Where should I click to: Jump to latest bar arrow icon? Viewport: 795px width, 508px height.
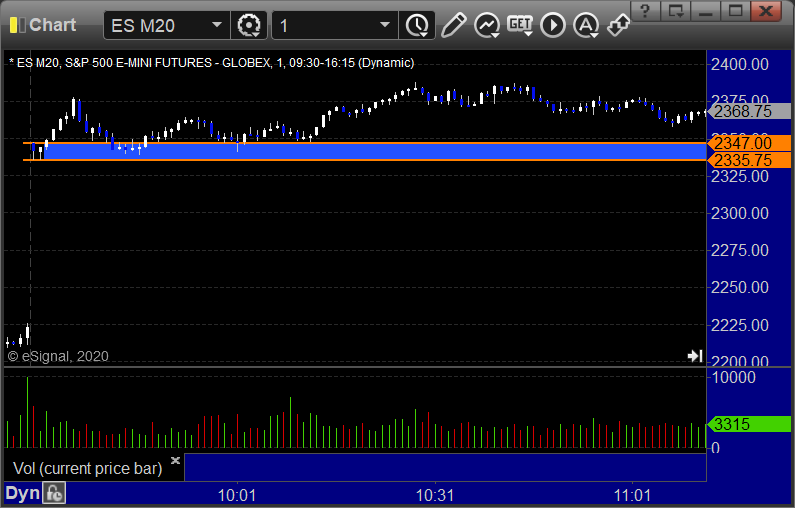coord(695,356)
